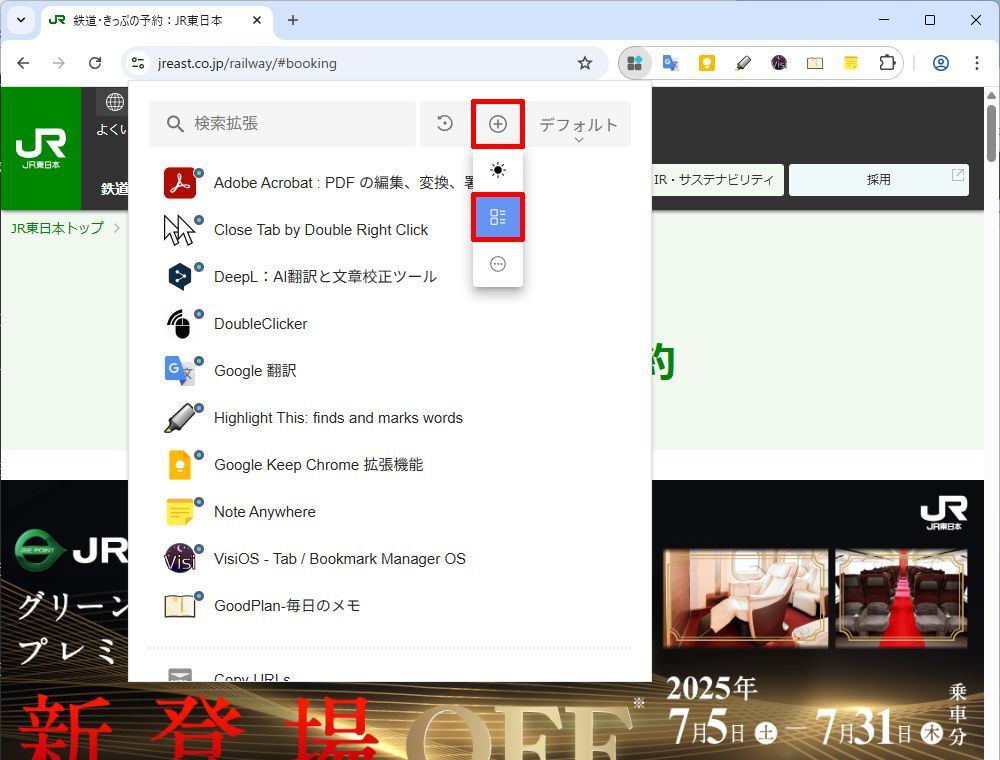Viewport: 1000px width, 760px height.
Task: Click the green JR東日本 logo
Action: coord(41,149)
